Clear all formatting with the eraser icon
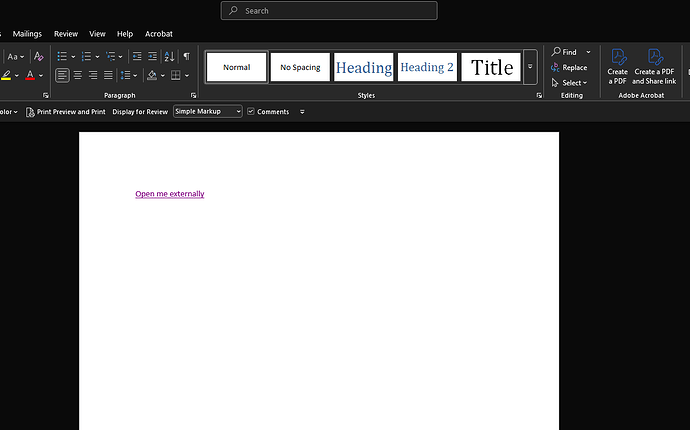 (39, 56)
